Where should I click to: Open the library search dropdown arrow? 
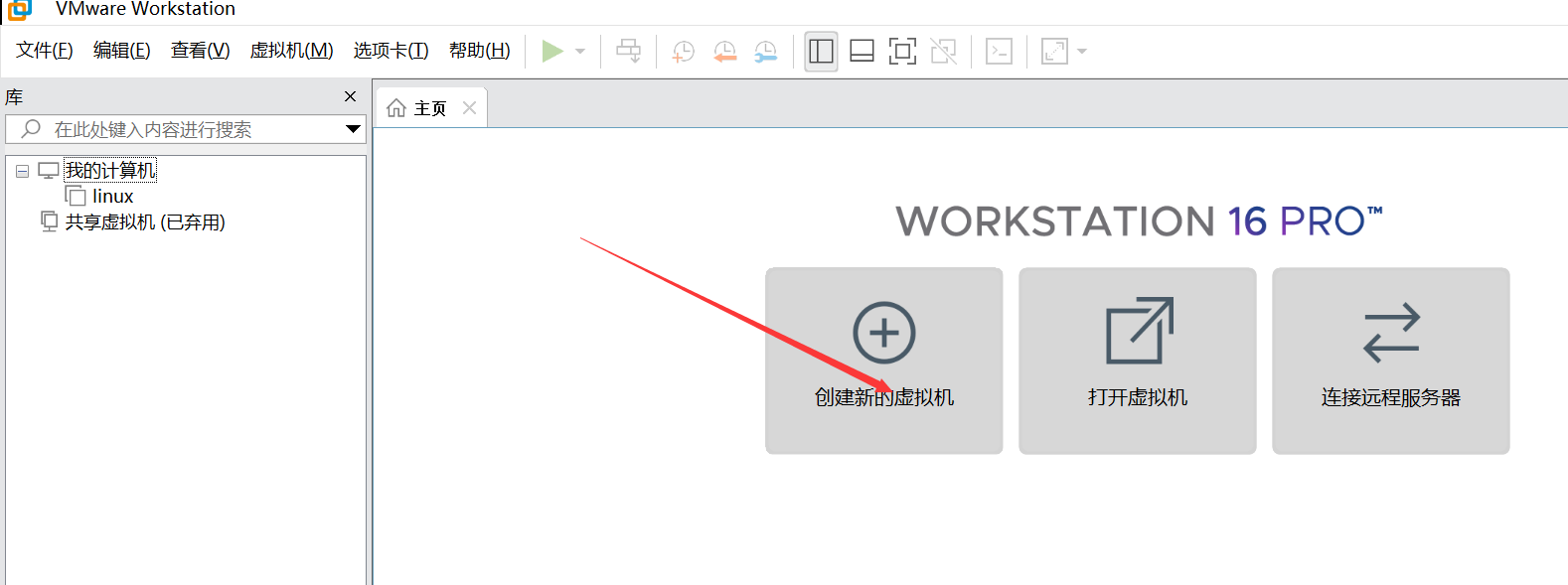pos(353,129)
